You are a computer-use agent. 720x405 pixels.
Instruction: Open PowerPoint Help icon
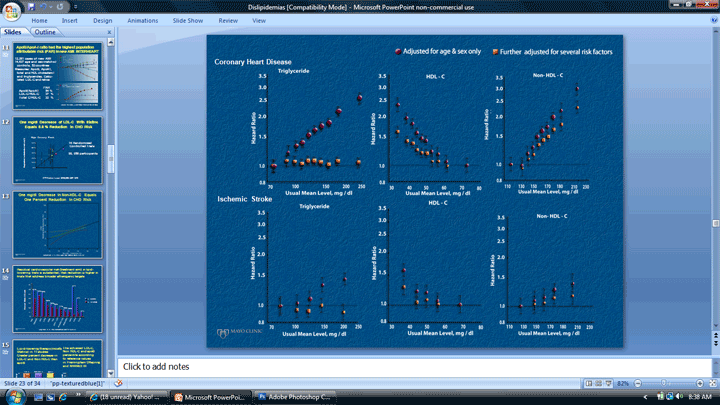pyautogui.click(x=714, y=20)
